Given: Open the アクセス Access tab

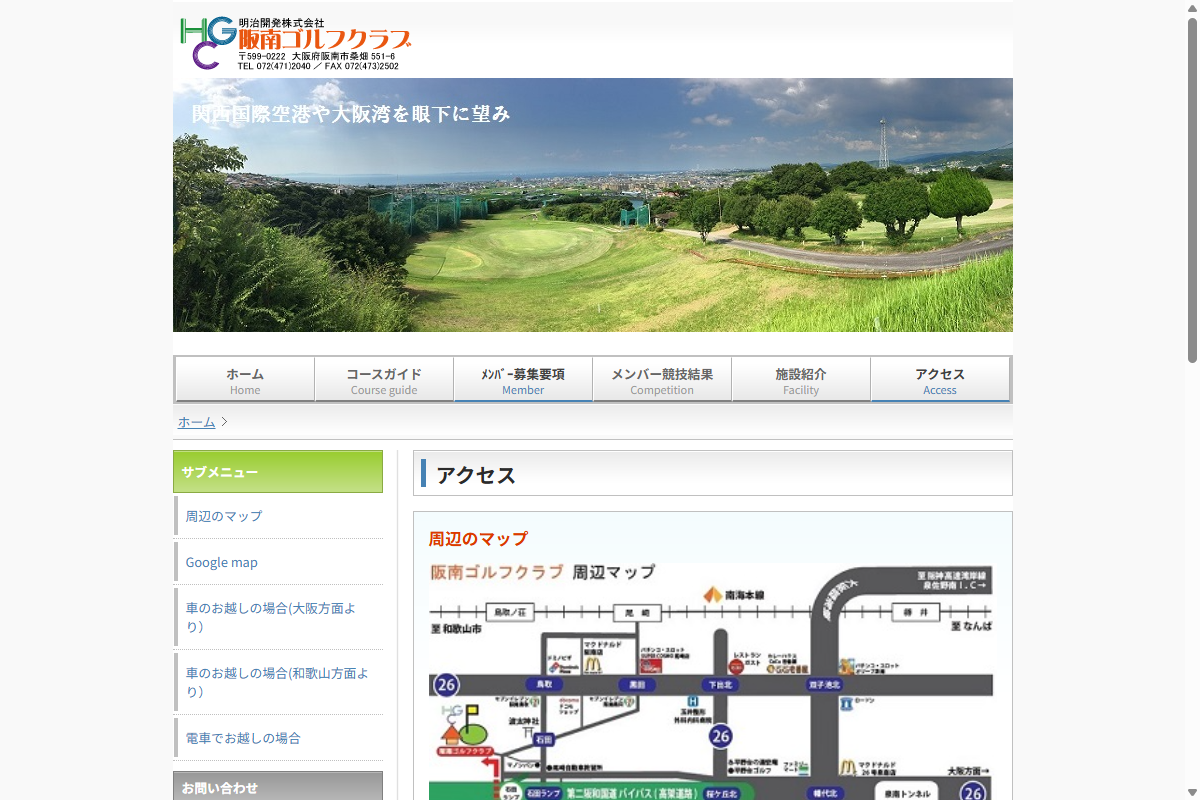Looking at the screenshot, I should pos(940,380).
